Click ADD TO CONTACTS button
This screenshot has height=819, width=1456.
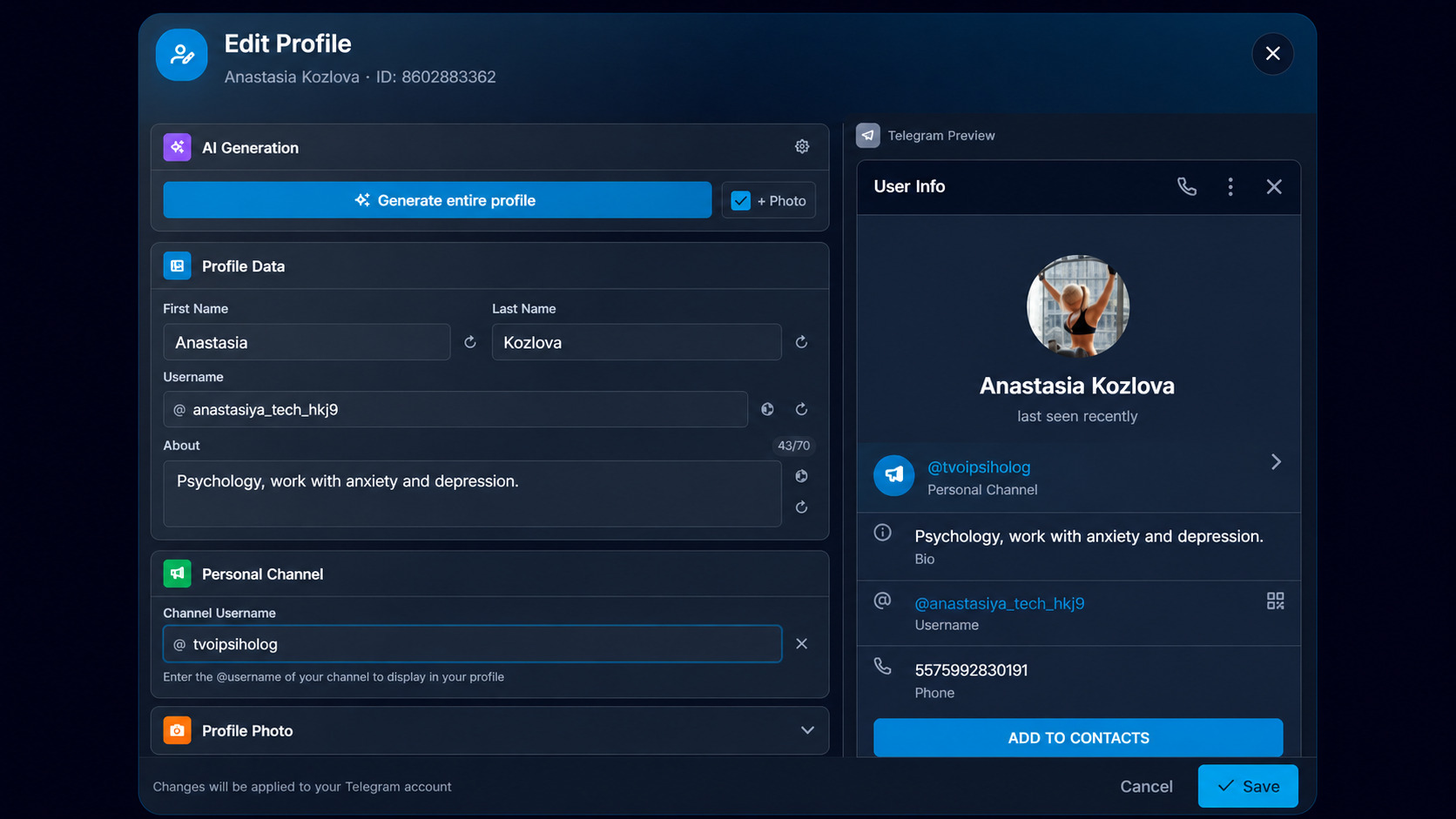pyautogui.click(x=1078, y=738)
